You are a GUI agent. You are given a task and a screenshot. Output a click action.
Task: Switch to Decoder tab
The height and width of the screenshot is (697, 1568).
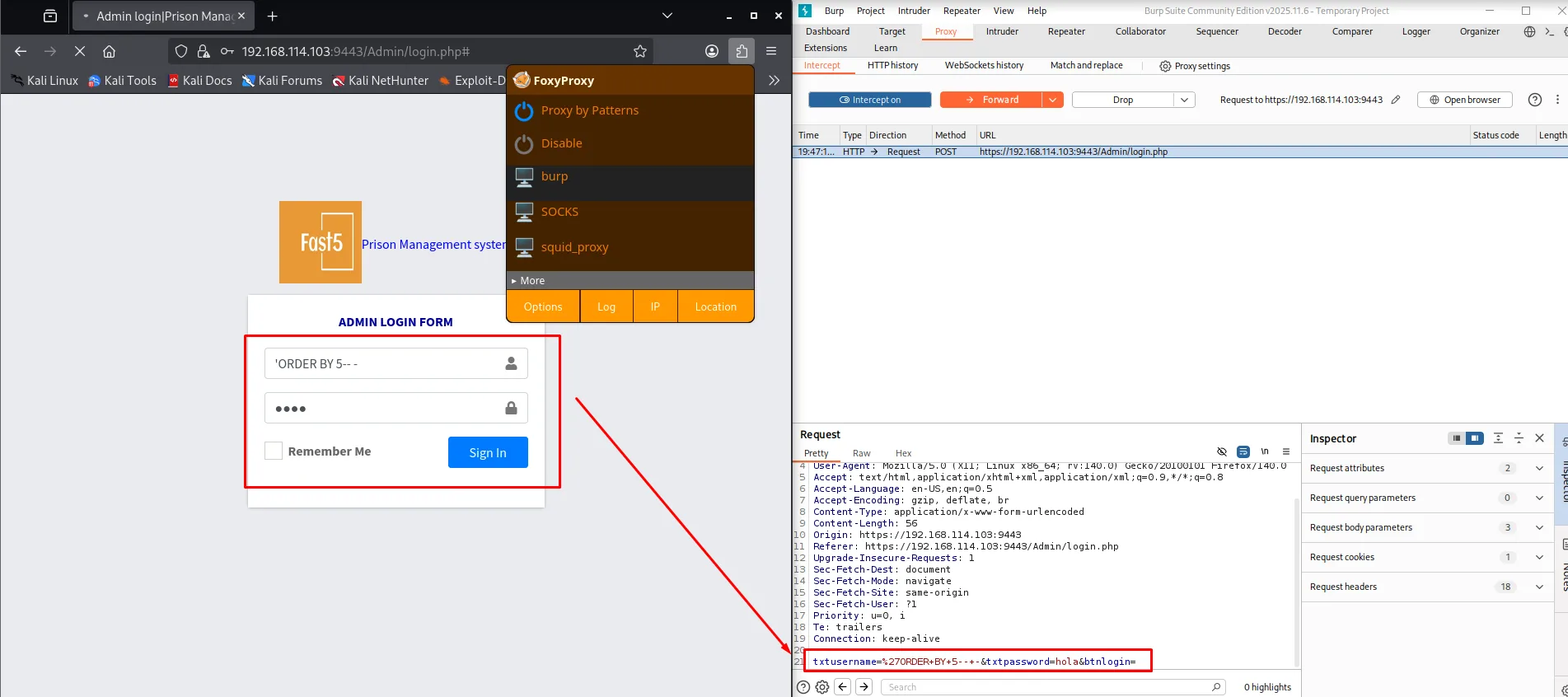click(1285, 31)
